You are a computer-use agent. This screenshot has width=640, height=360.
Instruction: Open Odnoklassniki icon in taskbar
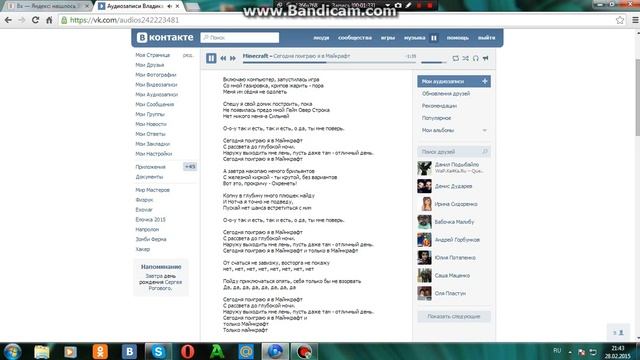pos(100,351)
